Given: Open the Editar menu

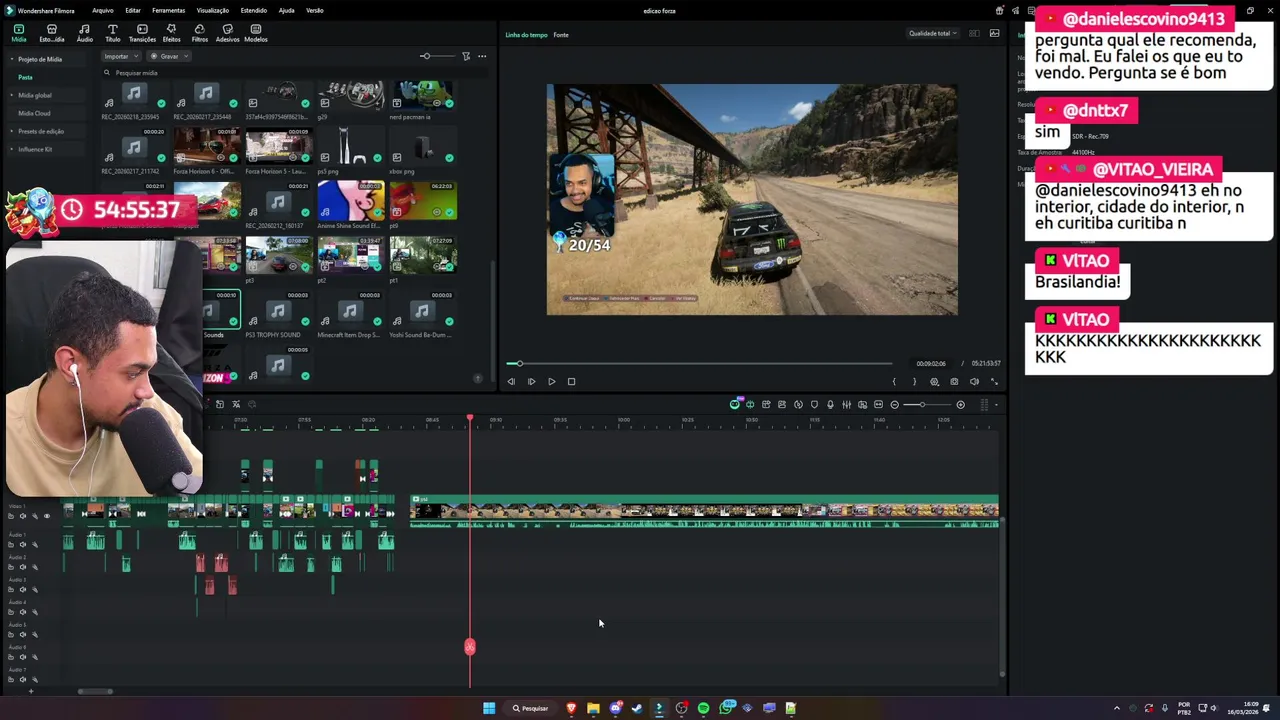Looking at the screenshot, I should tap(132, 10).
